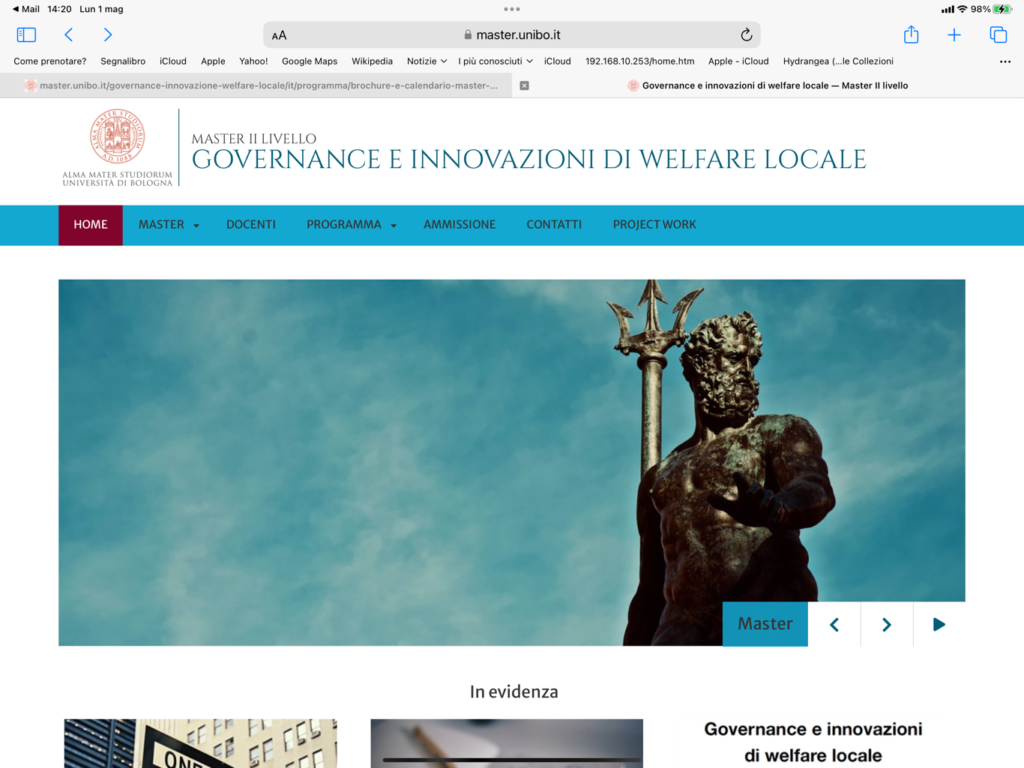Show next slide in carousel
Image resolution: width=1024 pixels, height=768 pixels.
click(x=886, y=624)
